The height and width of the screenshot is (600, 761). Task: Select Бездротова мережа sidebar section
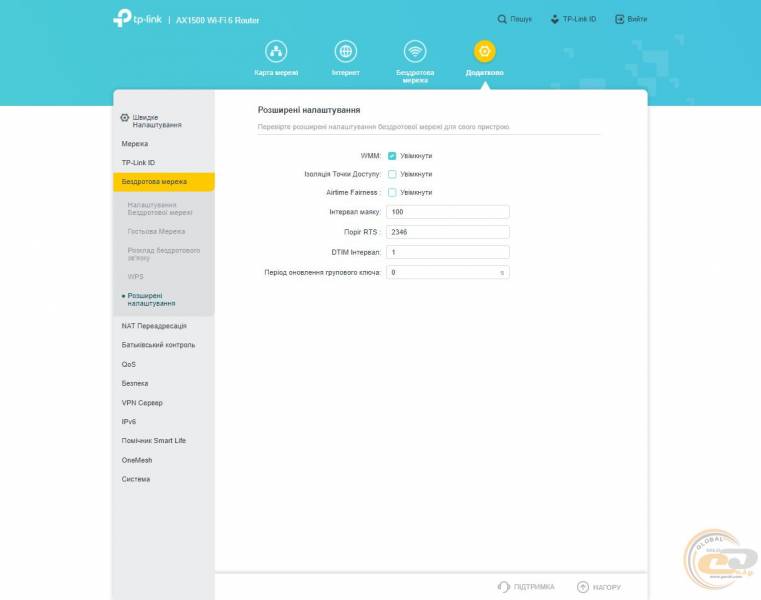pyautogui.click(x=164, y=182)
